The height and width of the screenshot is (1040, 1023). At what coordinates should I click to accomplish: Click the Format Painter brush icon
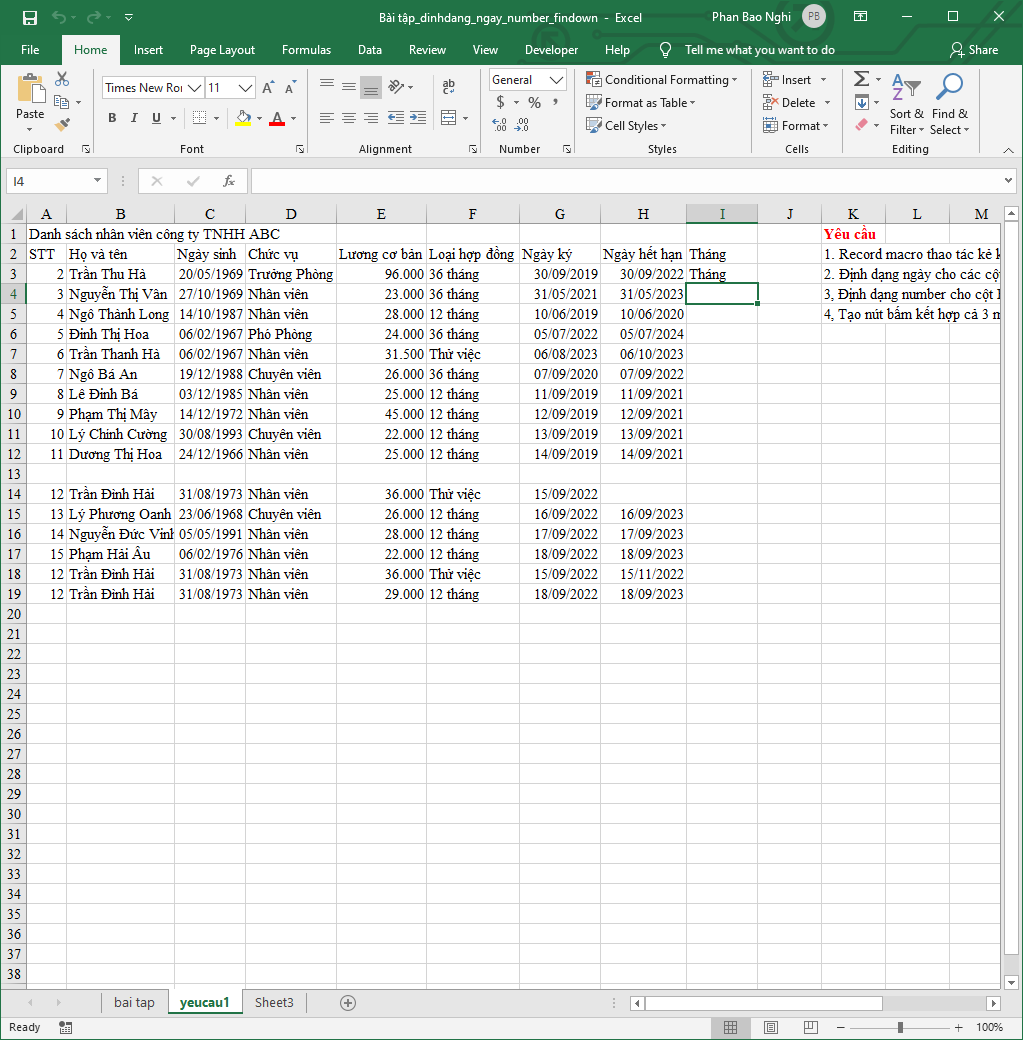coord(63,125)
